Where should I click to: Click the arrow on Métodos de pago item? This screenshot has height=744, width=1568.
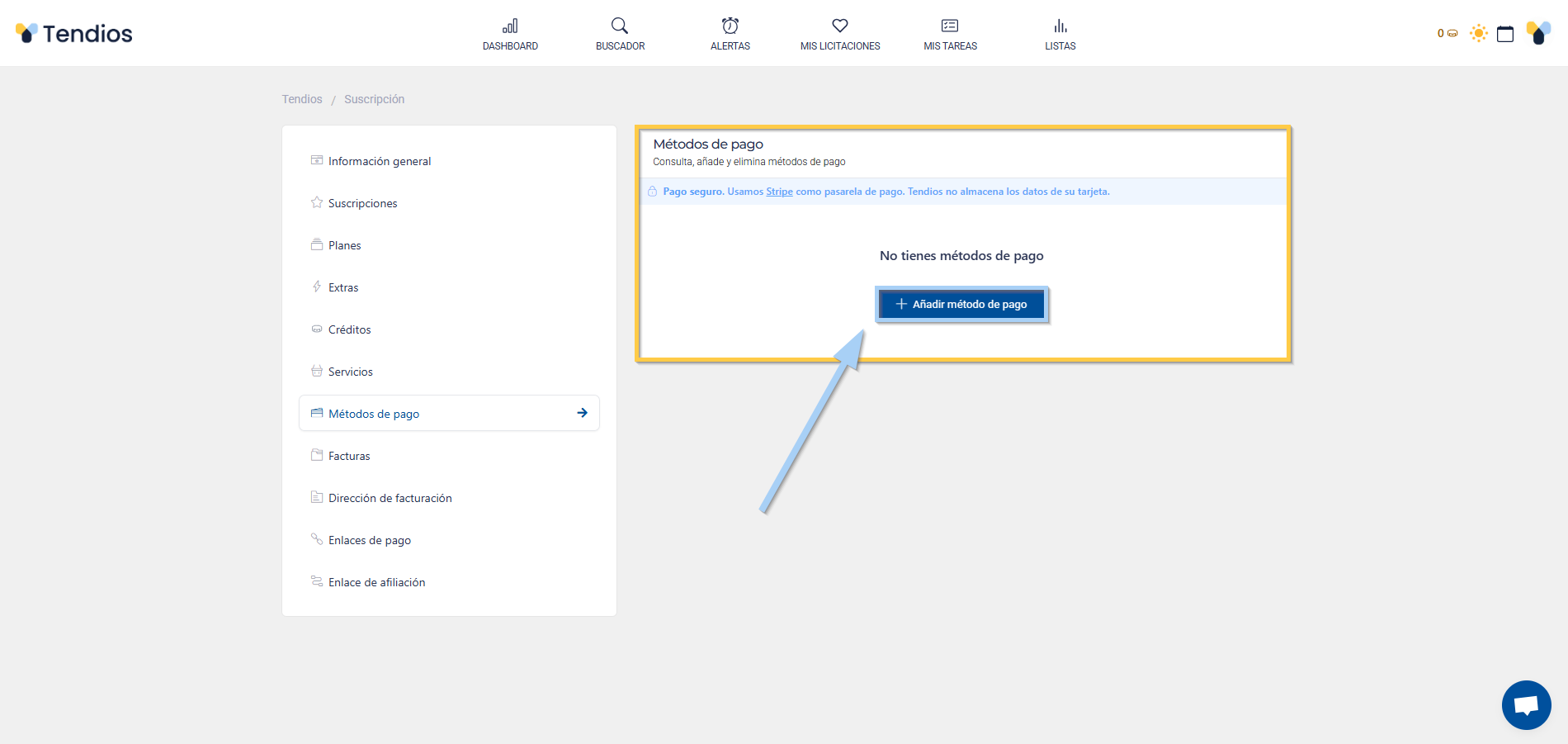point(582,413)
